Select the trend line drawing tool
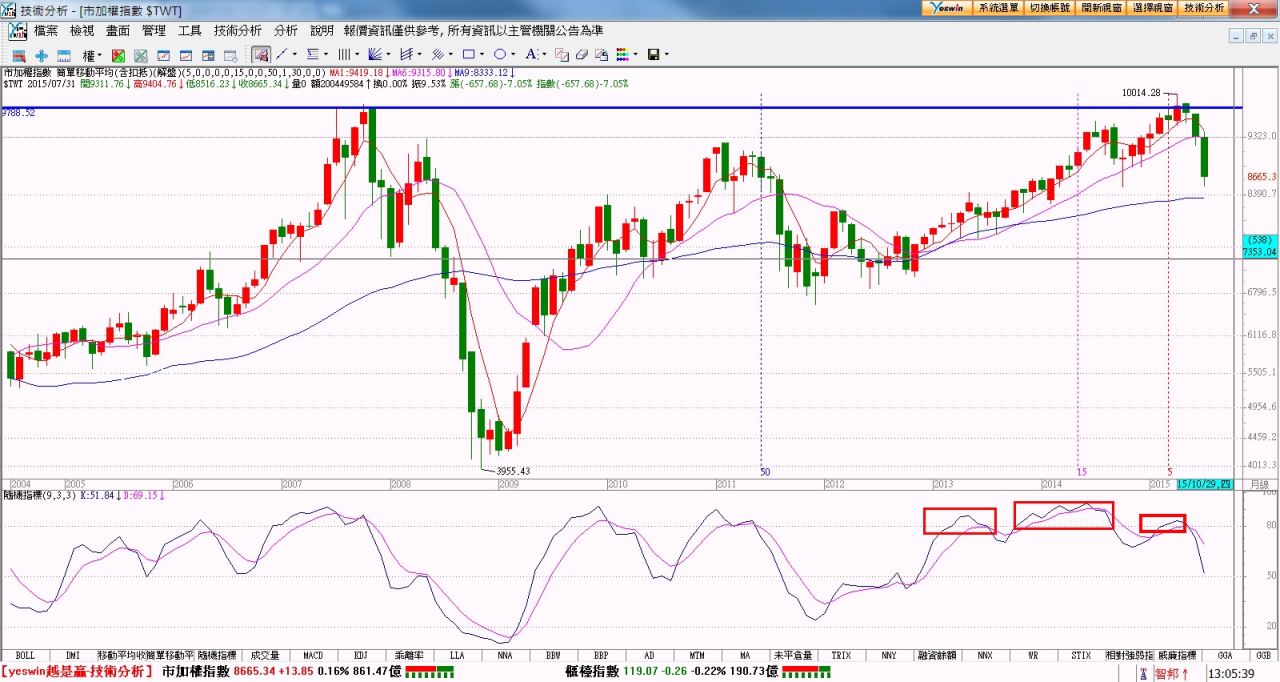Image resolution: width=1280 pixels, height=682 pixels. 282,54
